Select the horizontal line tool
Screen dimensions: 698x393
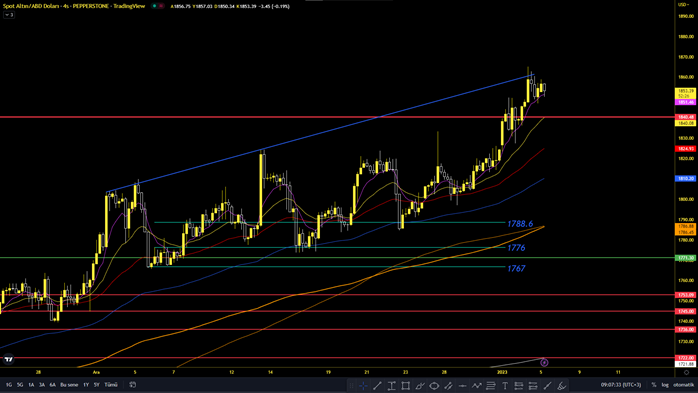463,385
